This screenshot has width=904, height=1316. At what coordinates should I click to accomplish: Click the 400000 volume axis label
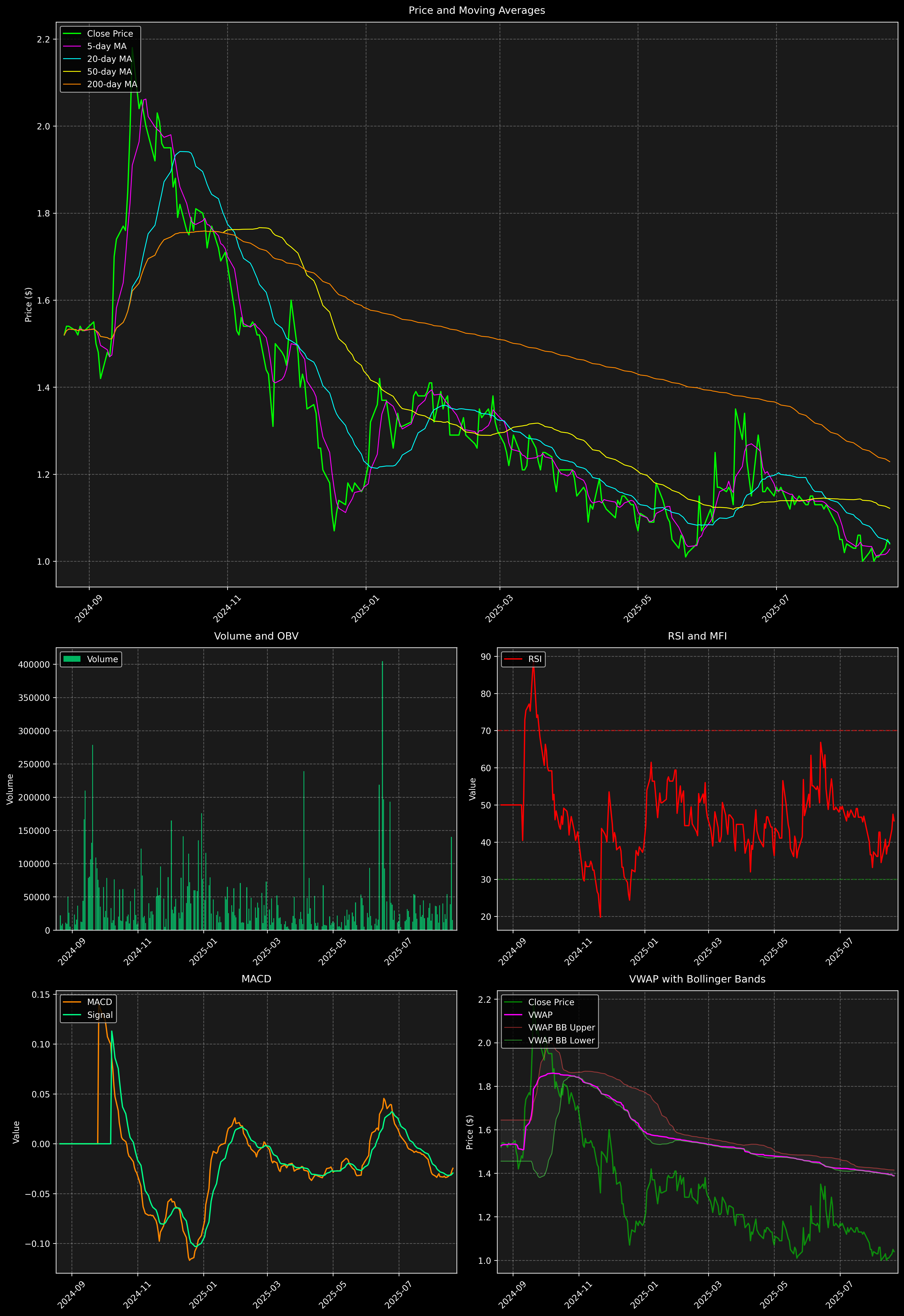click(x=34, y=665)
